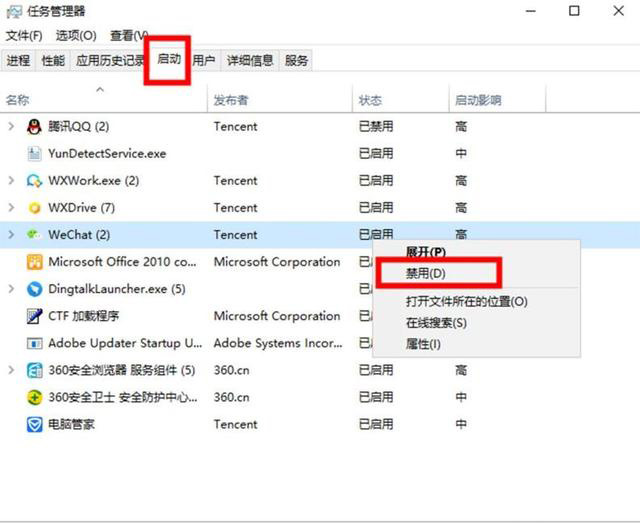Screen dimensions: 640x524
Task: Expand the WXWork.exe (2) group
Action: pyautogui.click(x=11, y=180)
